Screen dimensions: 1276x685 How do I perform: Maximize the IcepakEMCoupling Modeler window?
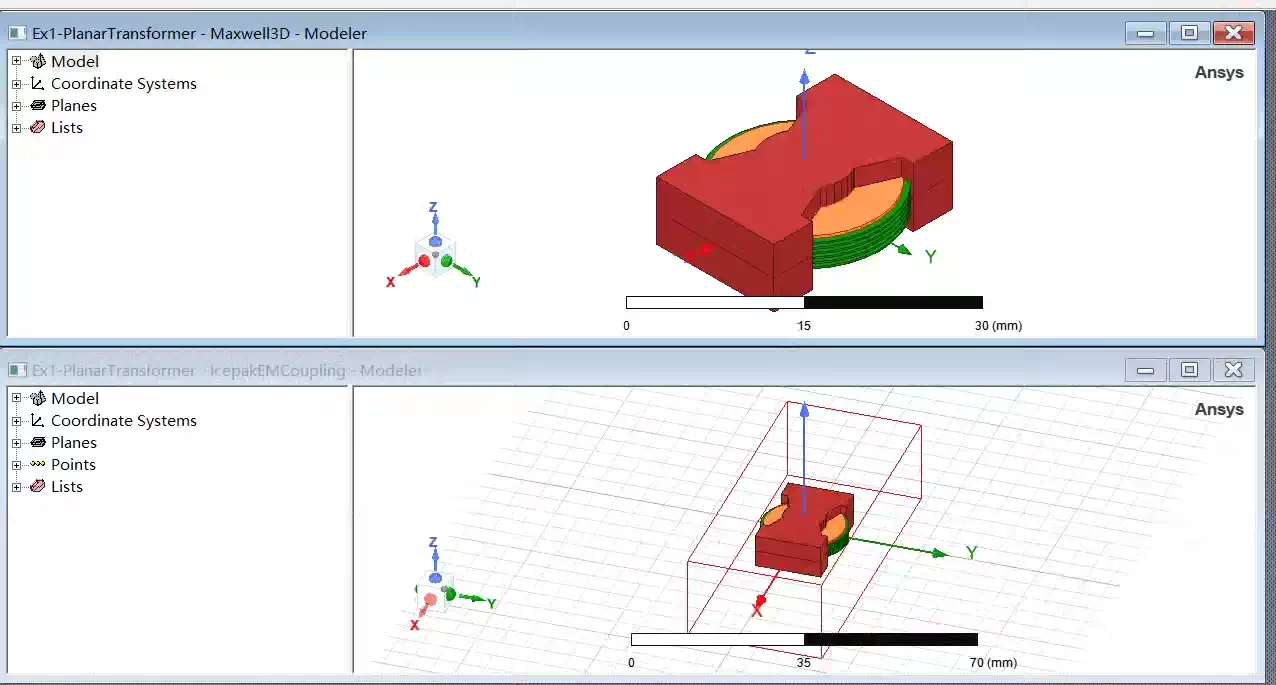point(1189,370)
